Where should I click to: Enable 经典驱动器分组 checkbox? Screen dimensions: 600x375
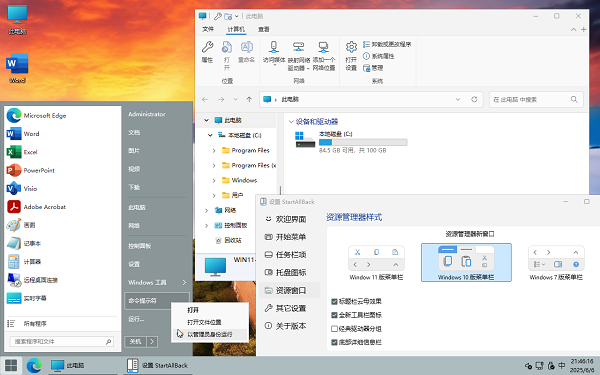(334, 329)
